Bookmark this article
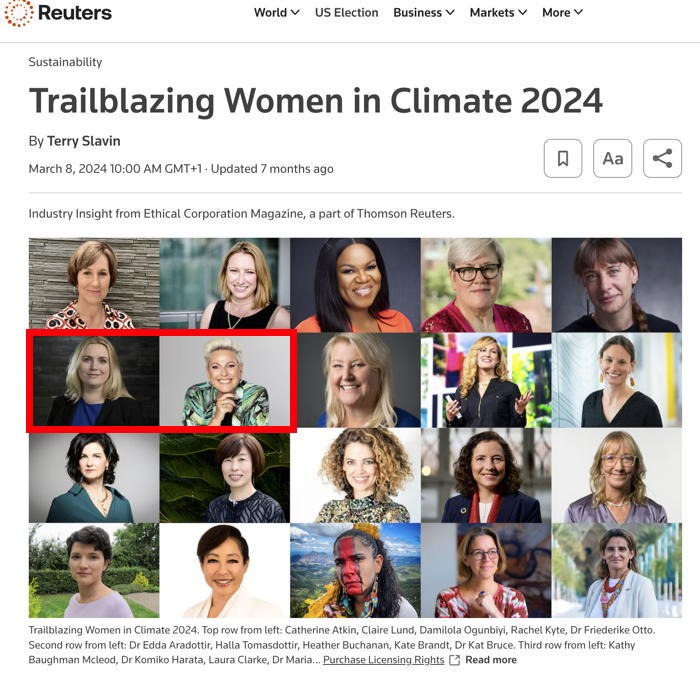Image resolution: width=700 pixels, height=692 pixels. (x=563, y=158)
